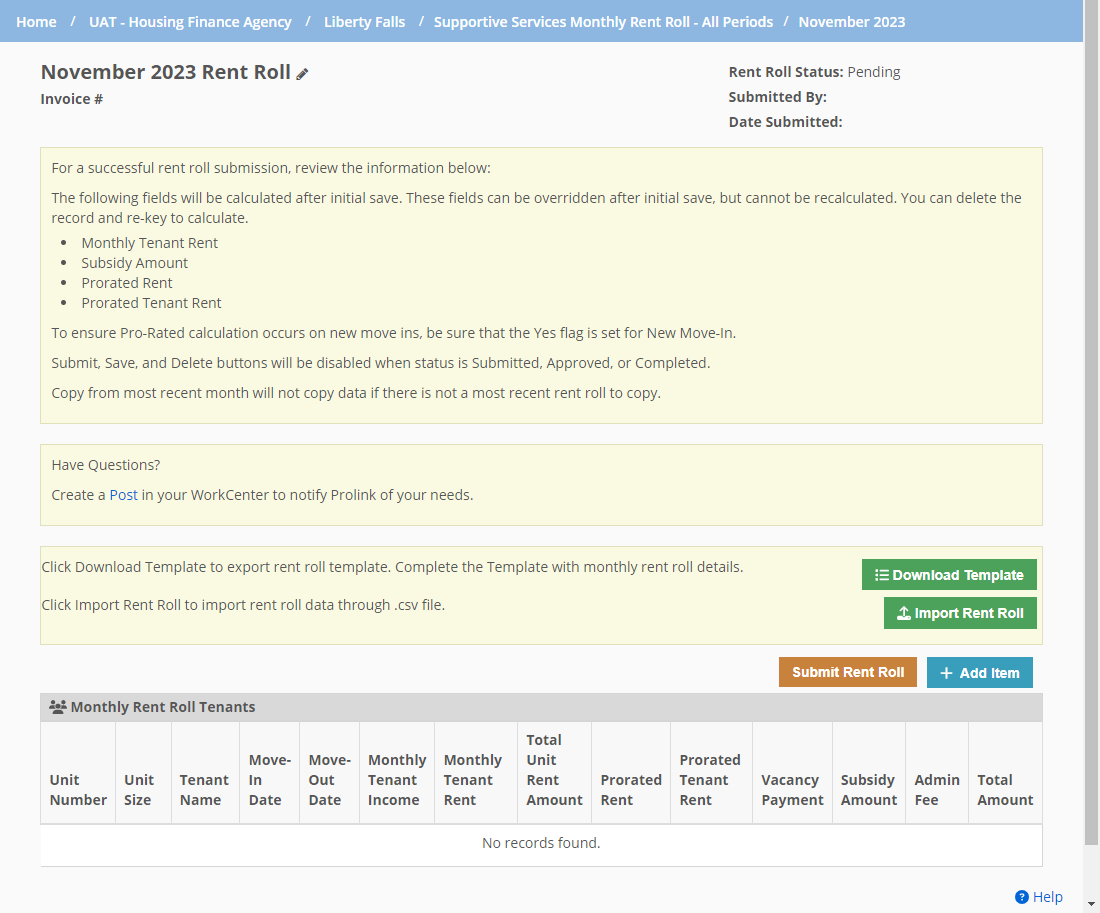Screen dimensions: 1100x913
Task: Click the Subsidy Amount column header
Action: click(868, 790)
